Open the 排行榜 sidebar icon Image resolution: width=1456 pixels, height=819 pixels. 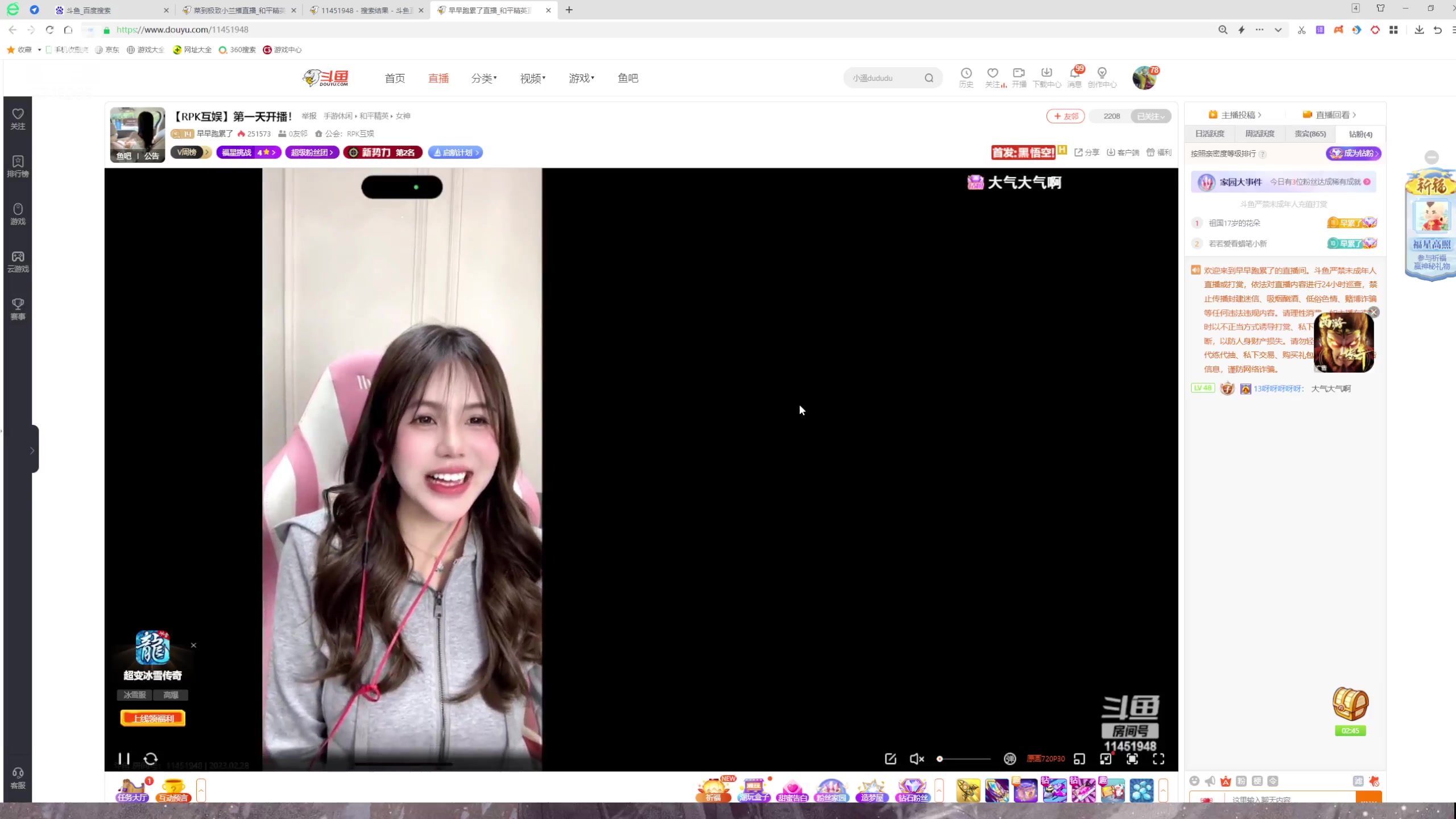point(18,166)
